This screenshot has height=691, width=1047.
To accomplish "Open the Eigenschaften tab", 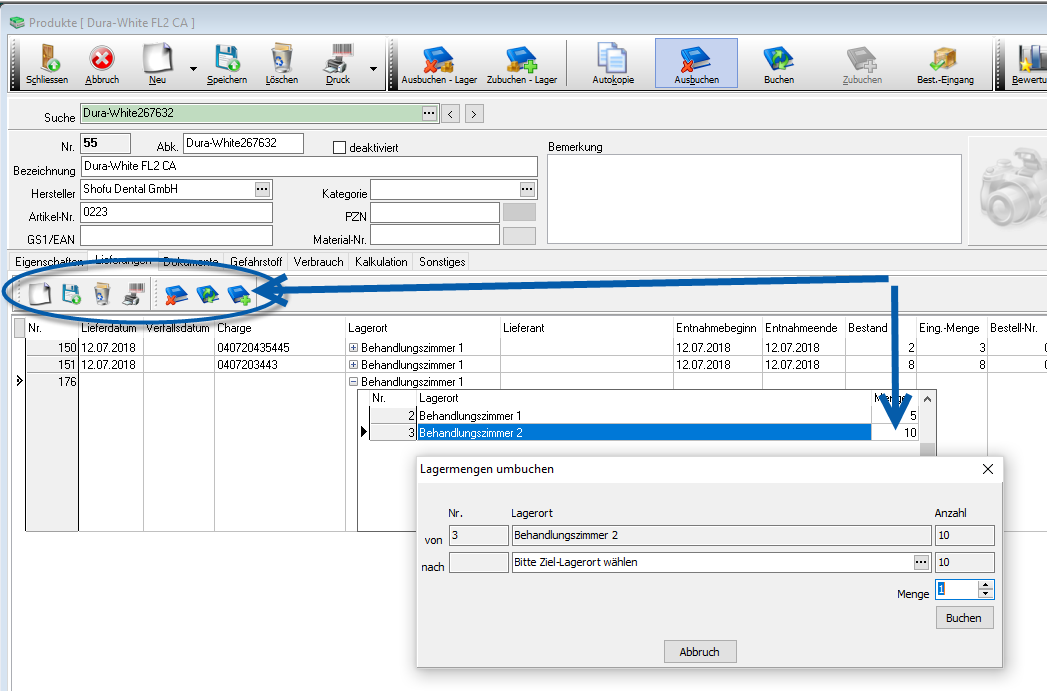I will [48, 262].
